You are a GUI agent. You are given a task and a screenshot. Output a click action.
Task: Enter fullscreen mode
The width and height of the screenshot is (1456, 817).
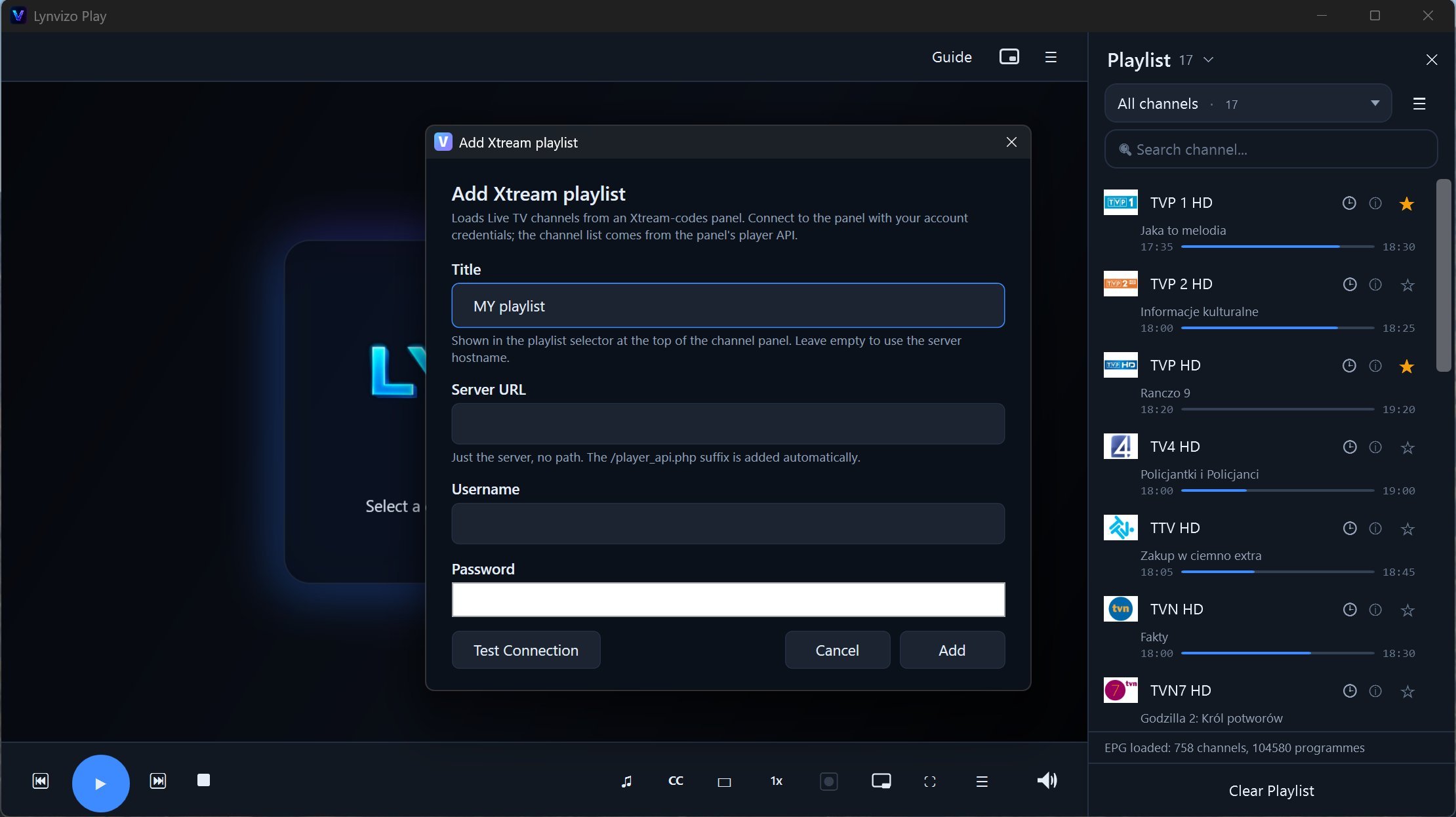coord(930,782)
